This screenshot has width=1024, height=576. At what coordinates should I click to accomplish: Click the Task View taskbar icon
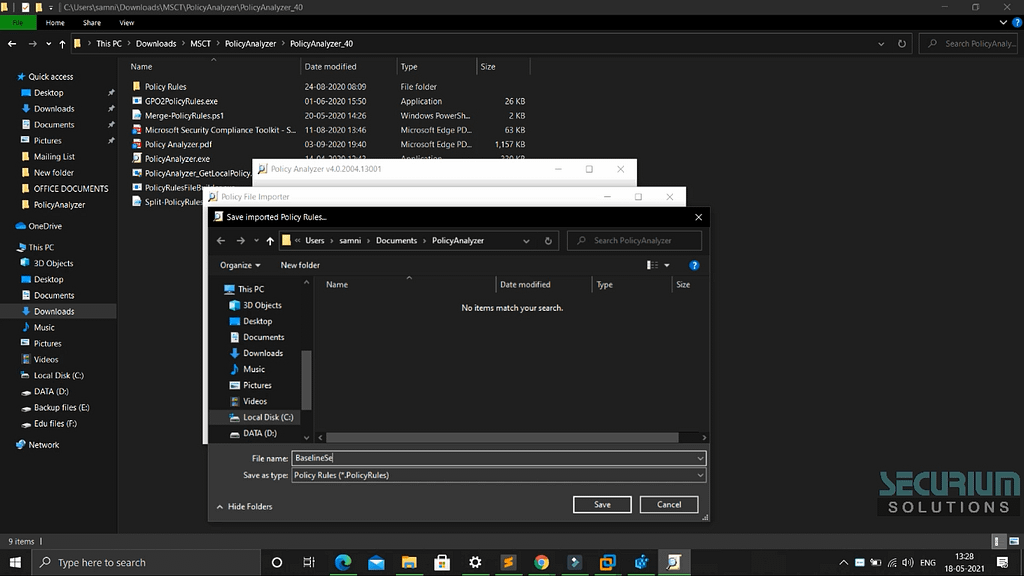[x=309, y=562]
